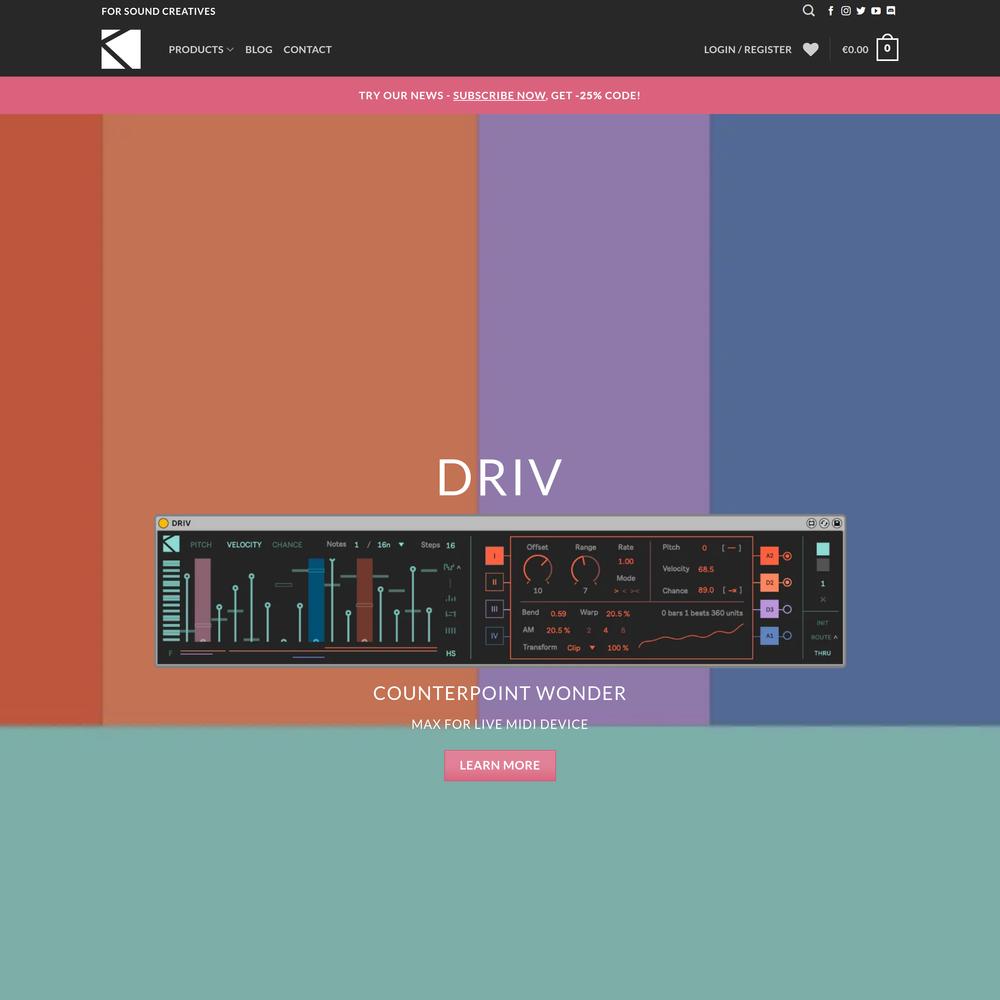Click the bar-chart icon right of sequencer

(x=450, y=598)
